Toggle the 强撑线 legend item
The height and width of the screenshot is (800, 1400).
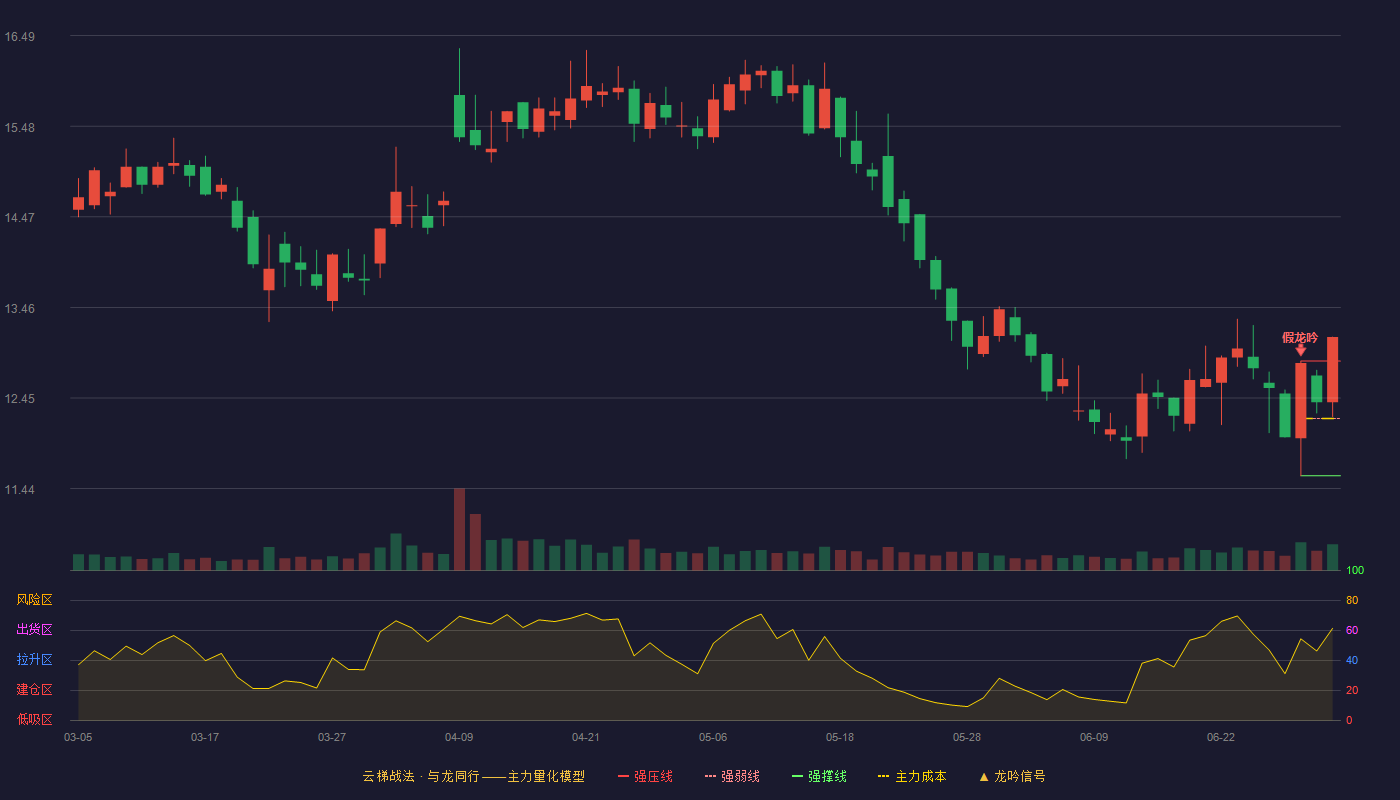(x=819, y=776)
